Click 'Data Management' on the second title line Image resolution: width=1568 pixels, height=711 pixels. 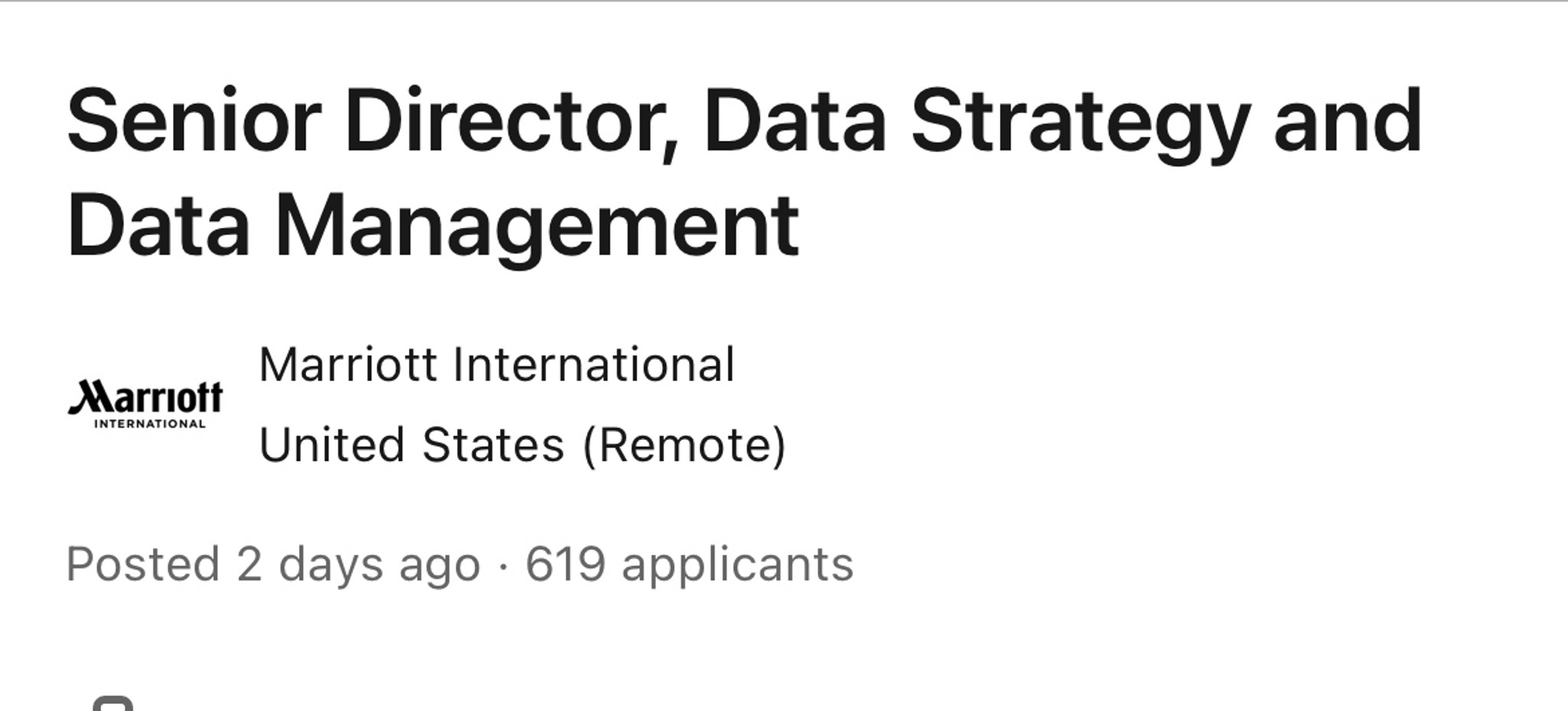(433, 226)
